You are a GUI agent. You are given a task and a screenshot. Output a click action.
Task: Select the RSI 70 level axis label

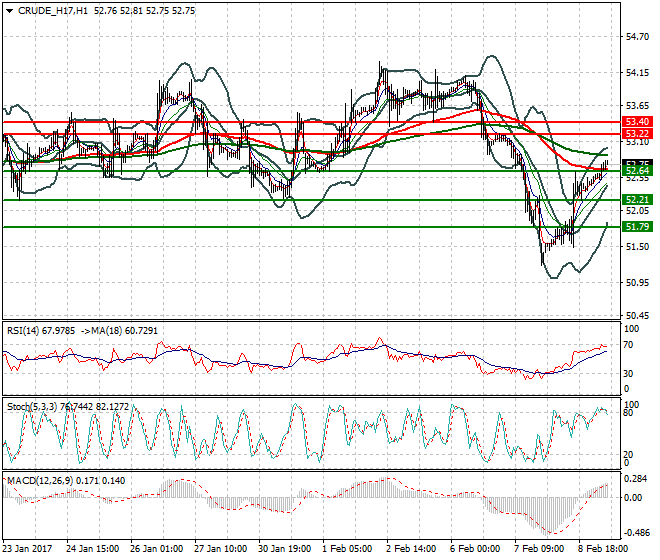click(x=628, y=345)
